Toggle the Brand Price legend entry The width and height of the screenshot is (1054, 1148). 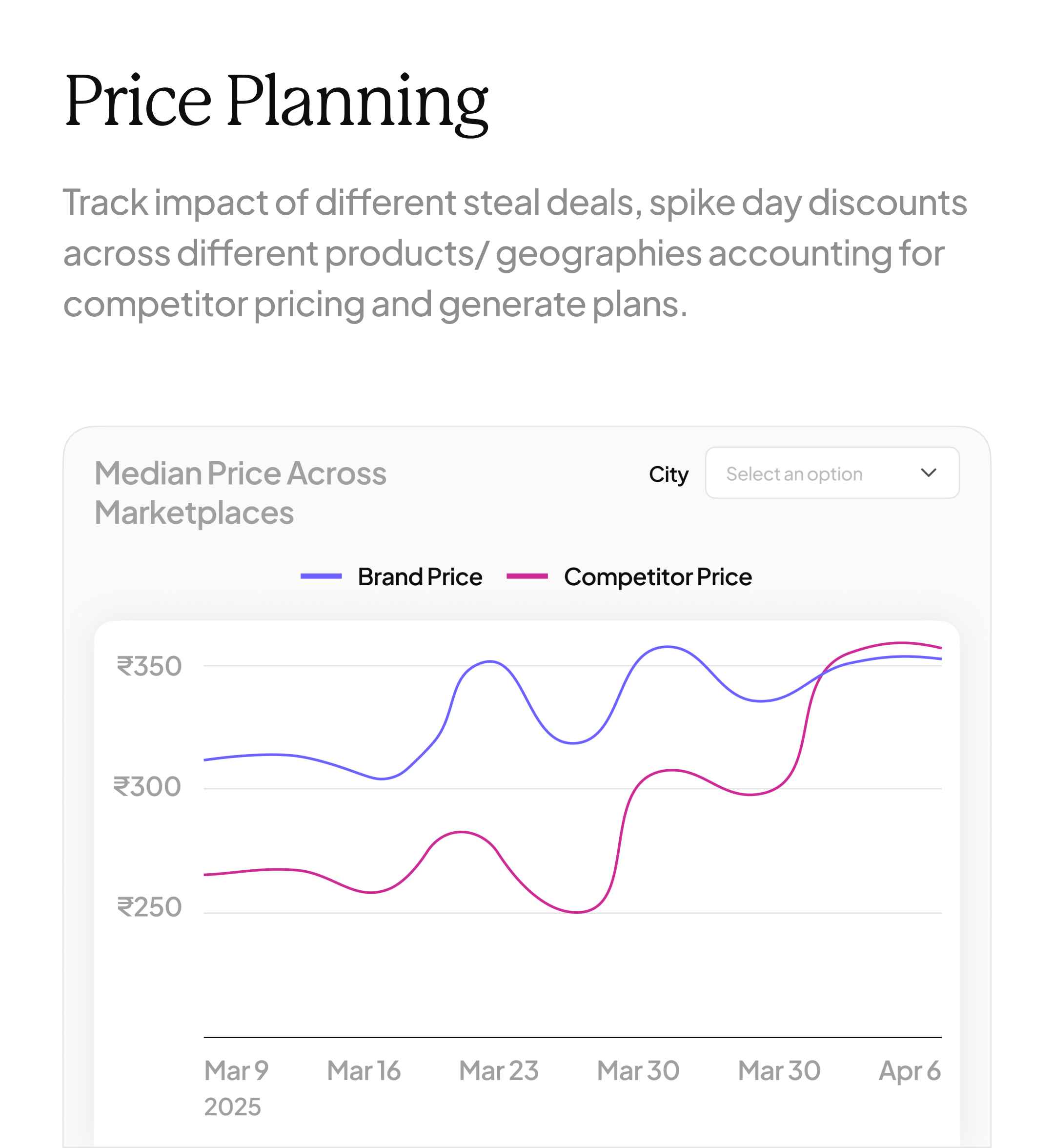[x=420, y=577]
